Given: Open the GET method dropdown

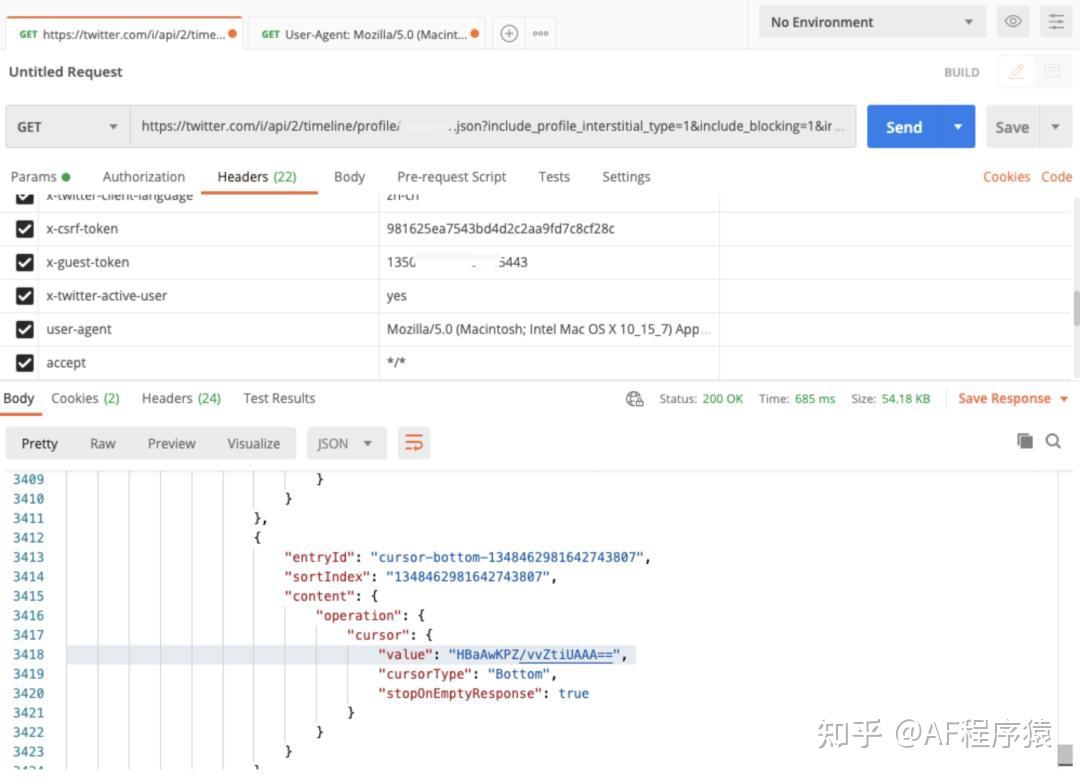Looking at the screenshot, I should click(65, 126).
